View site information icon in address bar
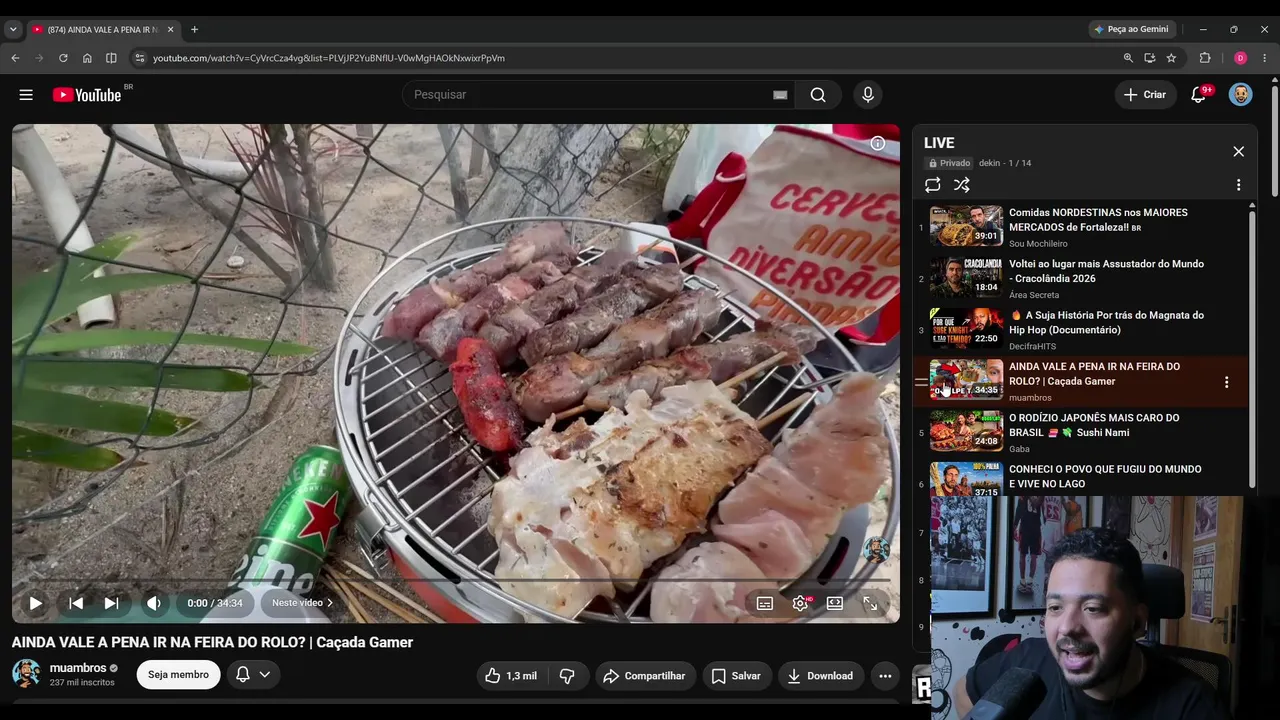The image size is (1280, 720). tap(139, 58)
